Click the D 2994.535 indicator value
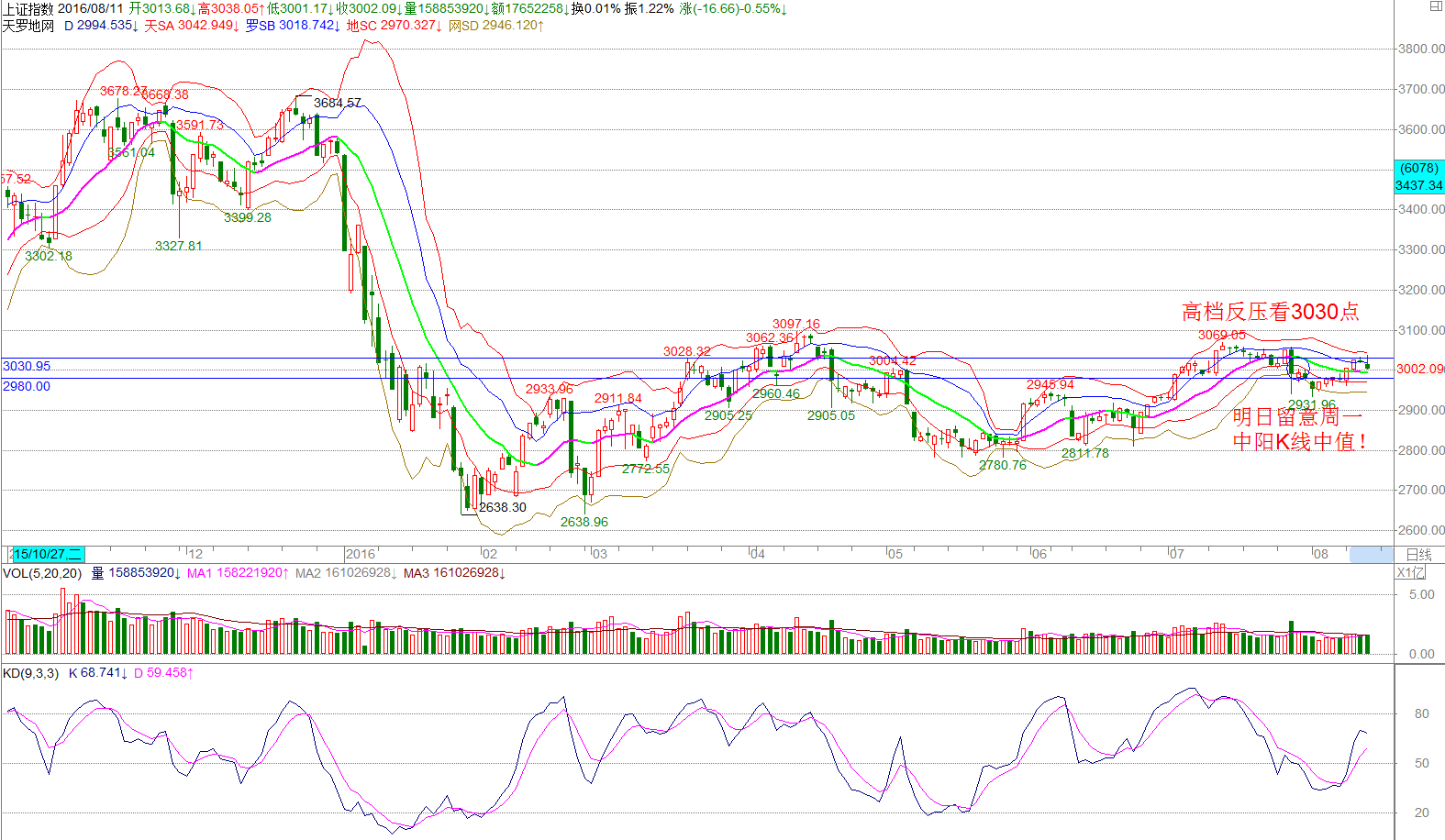Screen dimensions: 1445x840 101,26
